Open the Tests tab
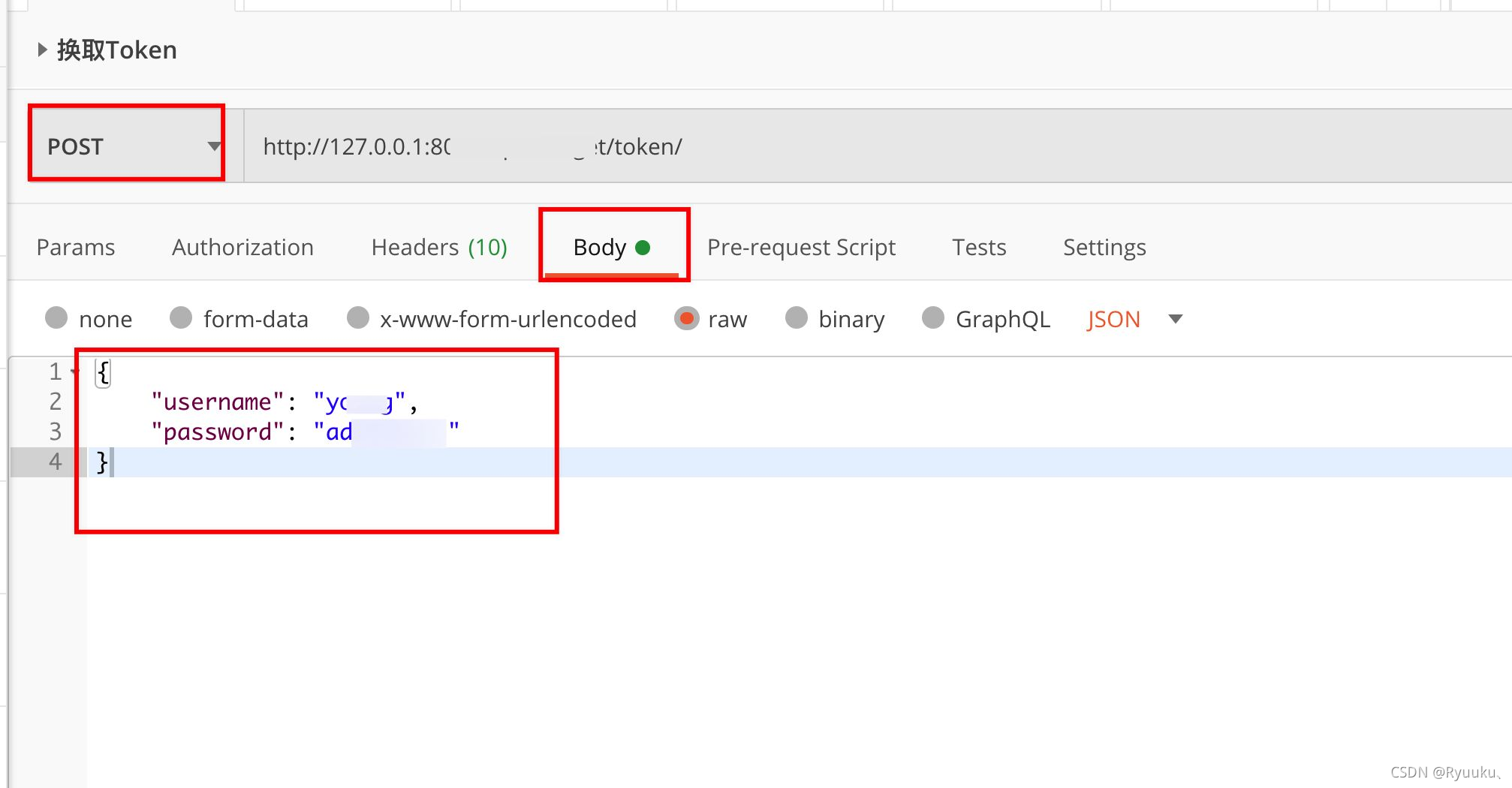This screenshot has height=788, width=1512. coord(979,247)
